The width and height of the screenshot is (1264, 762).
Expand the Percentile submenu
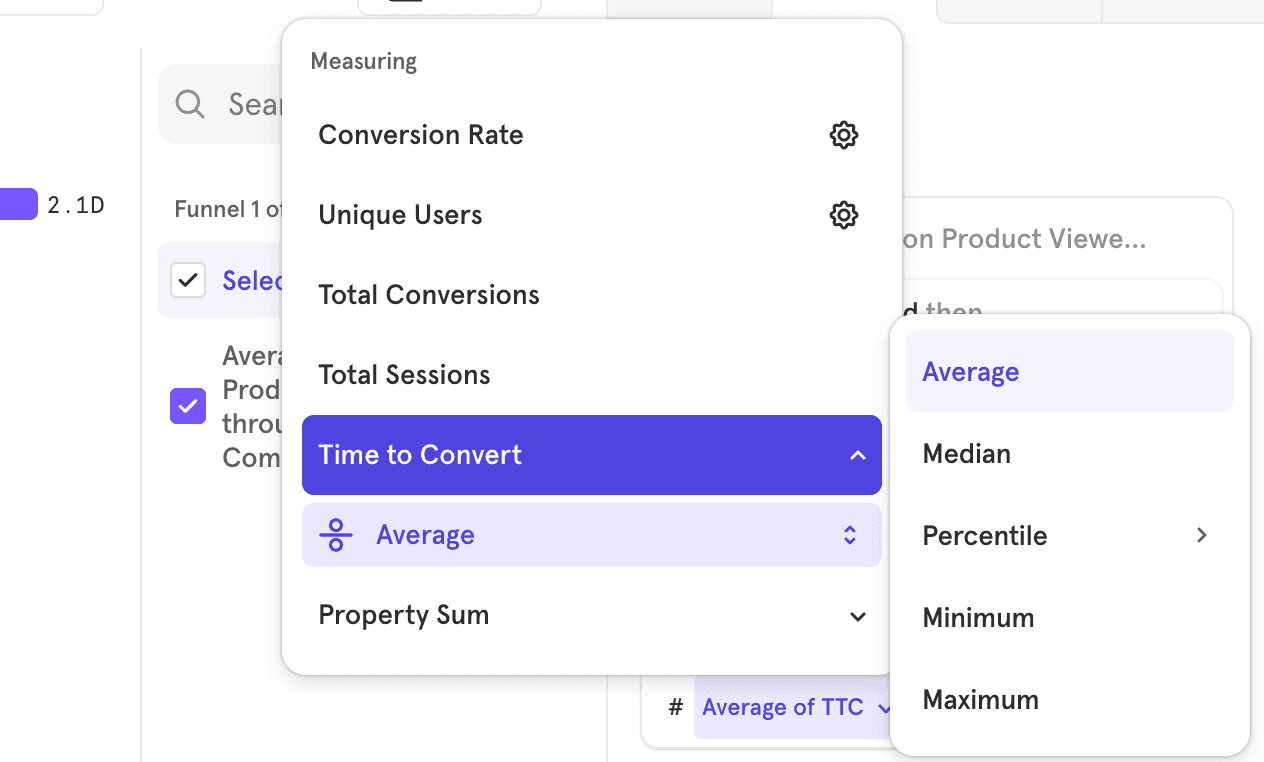pyautogui.click(x=1202, y=535)
